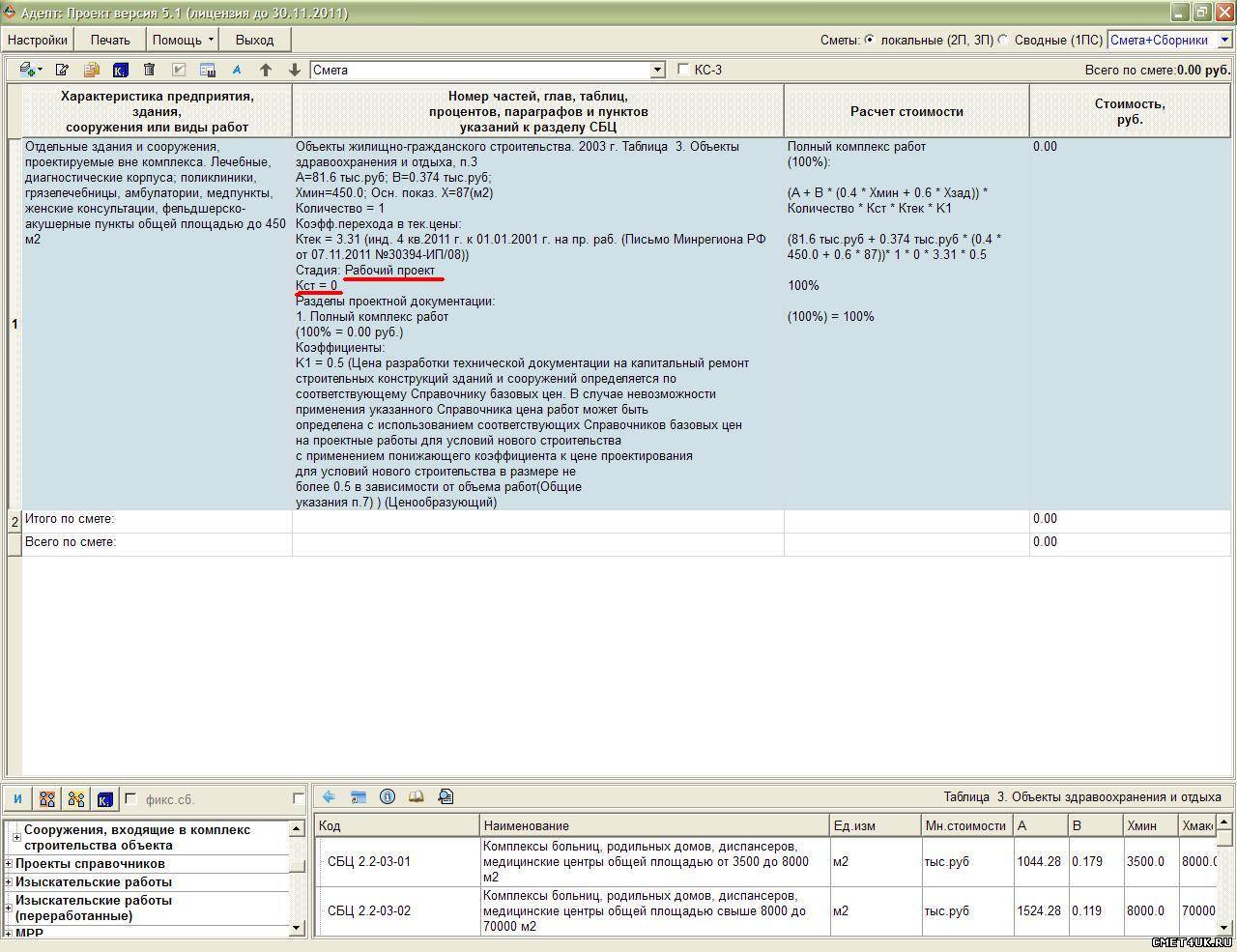Screen dimensions: 1237x952
Task: Click the edit row pencil icon
Action: pyautogui.click(x=62, y=70)
